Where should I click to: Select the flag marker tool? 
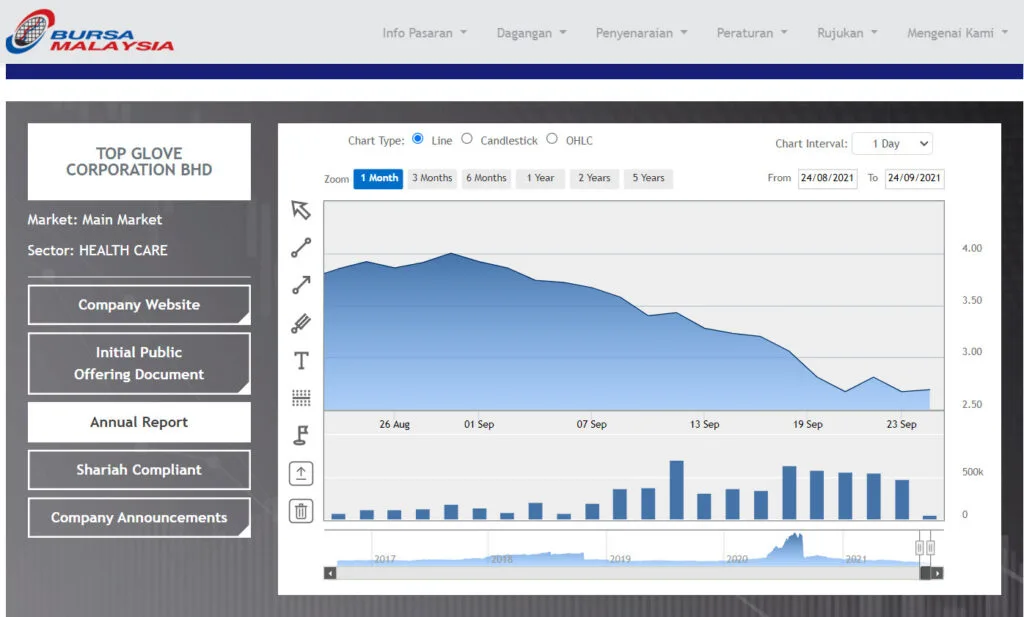301,436
